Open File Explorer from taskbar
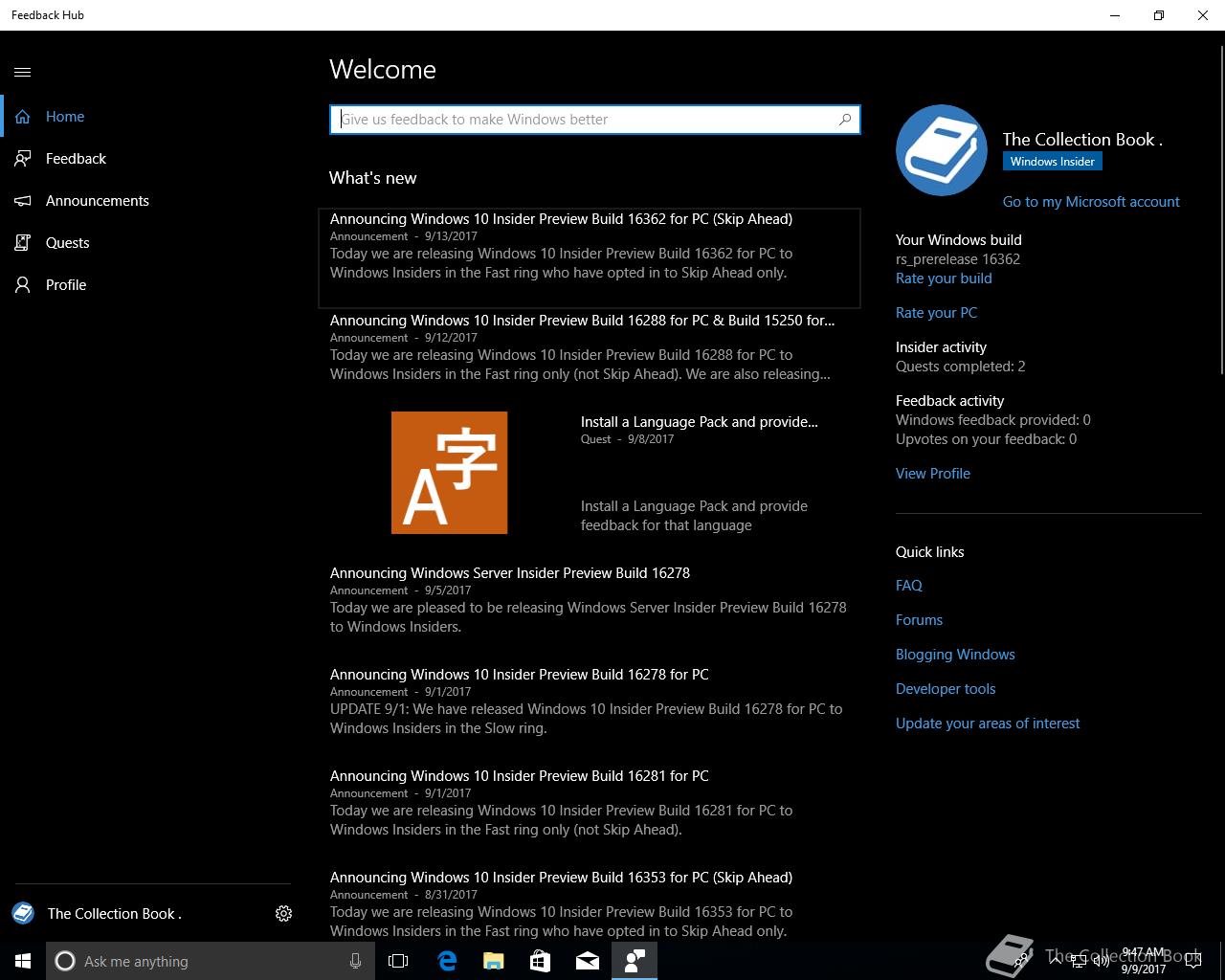The image size is (1225, 980). (x=493, y=961)
